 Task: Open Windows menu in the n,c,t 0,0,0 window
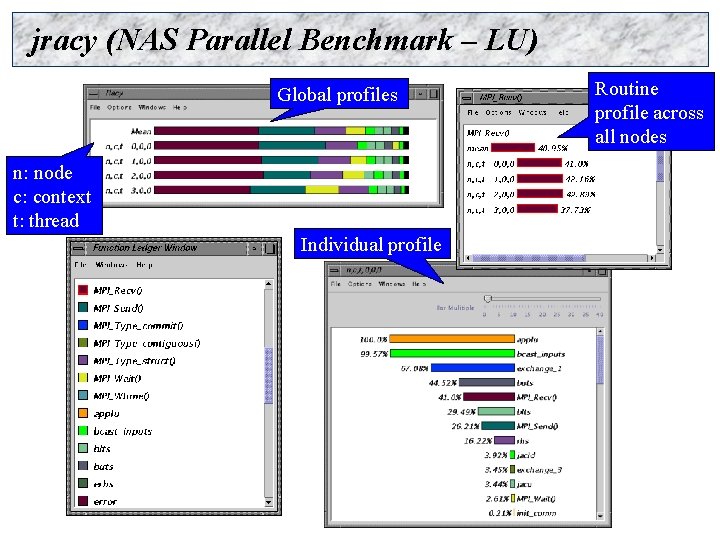[x=392, y=284]
